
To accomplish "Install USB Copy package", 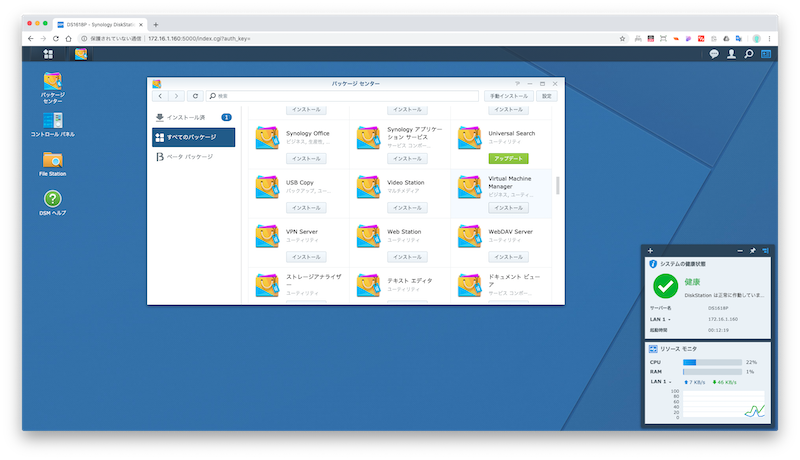I will (x=306, y=208).
